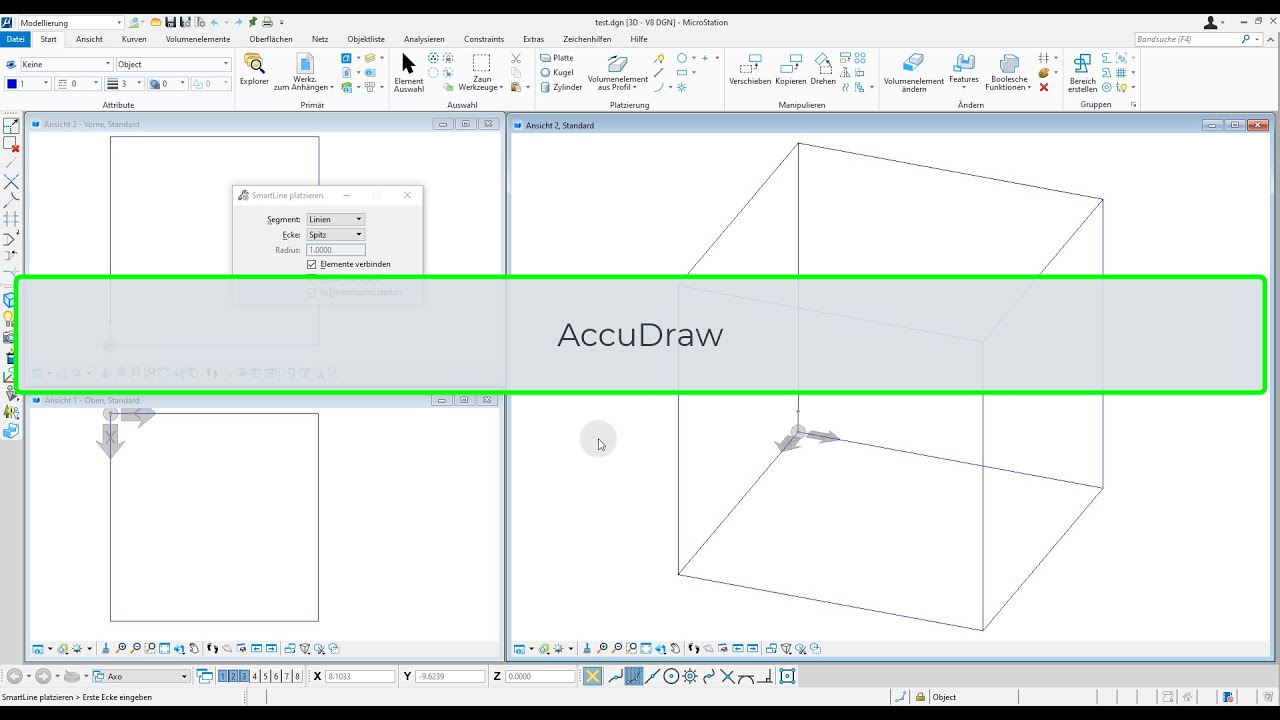Open the Segment Linien dropdown

[335, 219]
